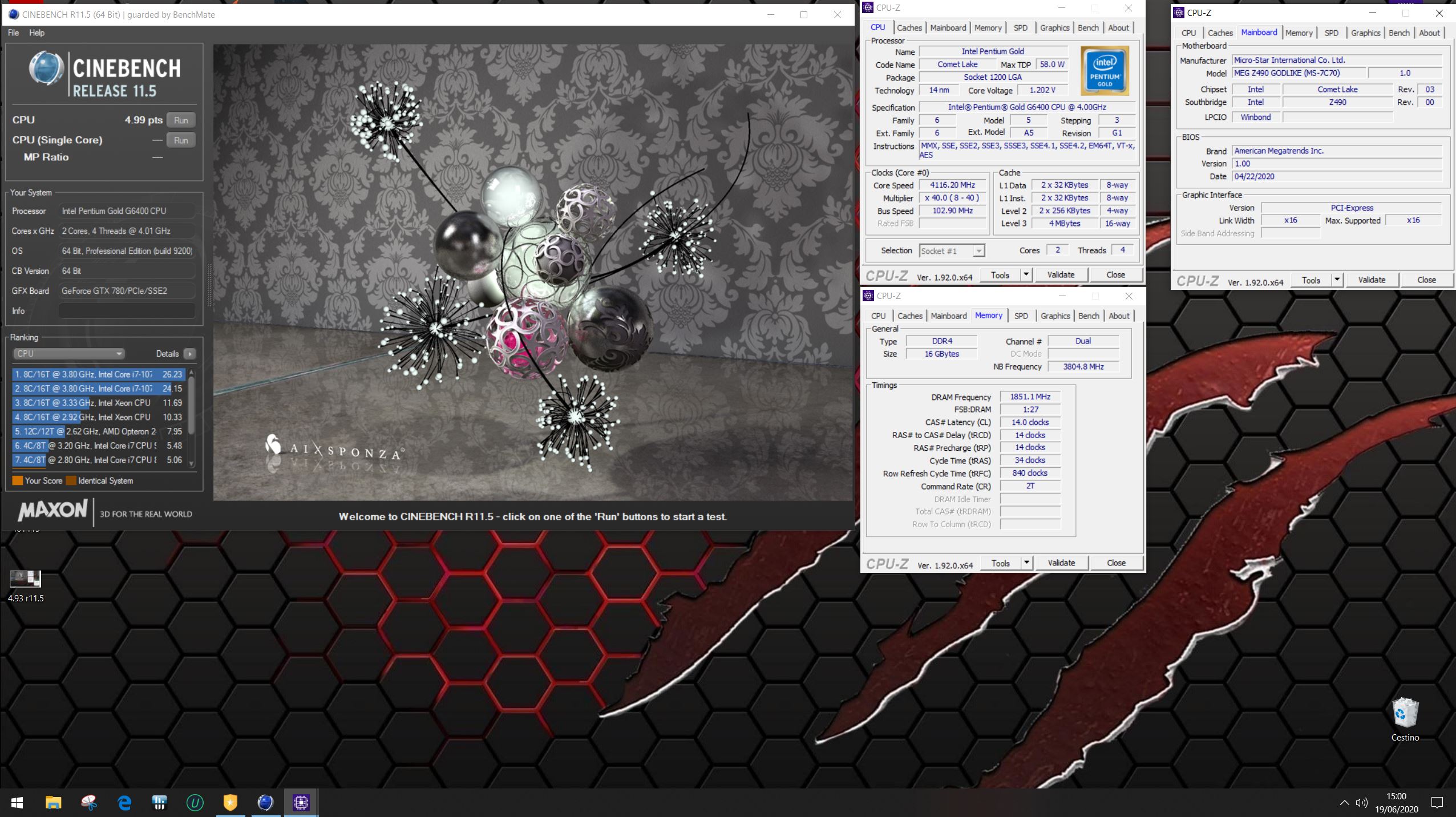The width and height of the screenshot is (1456, 817).
Task: Open the volume control in tray
Action: point(1362,803)
